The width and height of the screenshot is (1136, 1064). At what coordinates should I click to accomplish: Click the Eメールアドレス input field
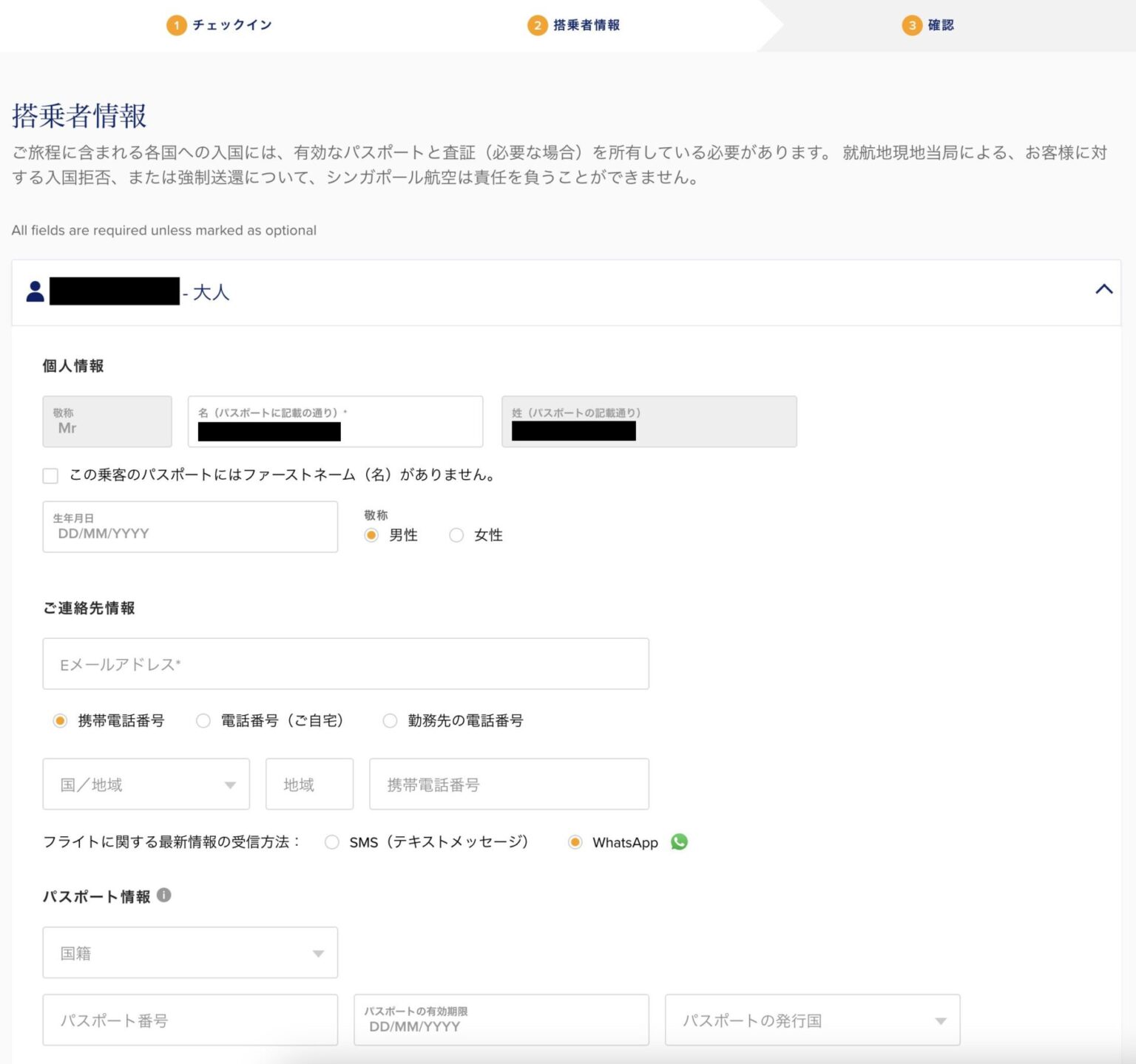point(345,664)
